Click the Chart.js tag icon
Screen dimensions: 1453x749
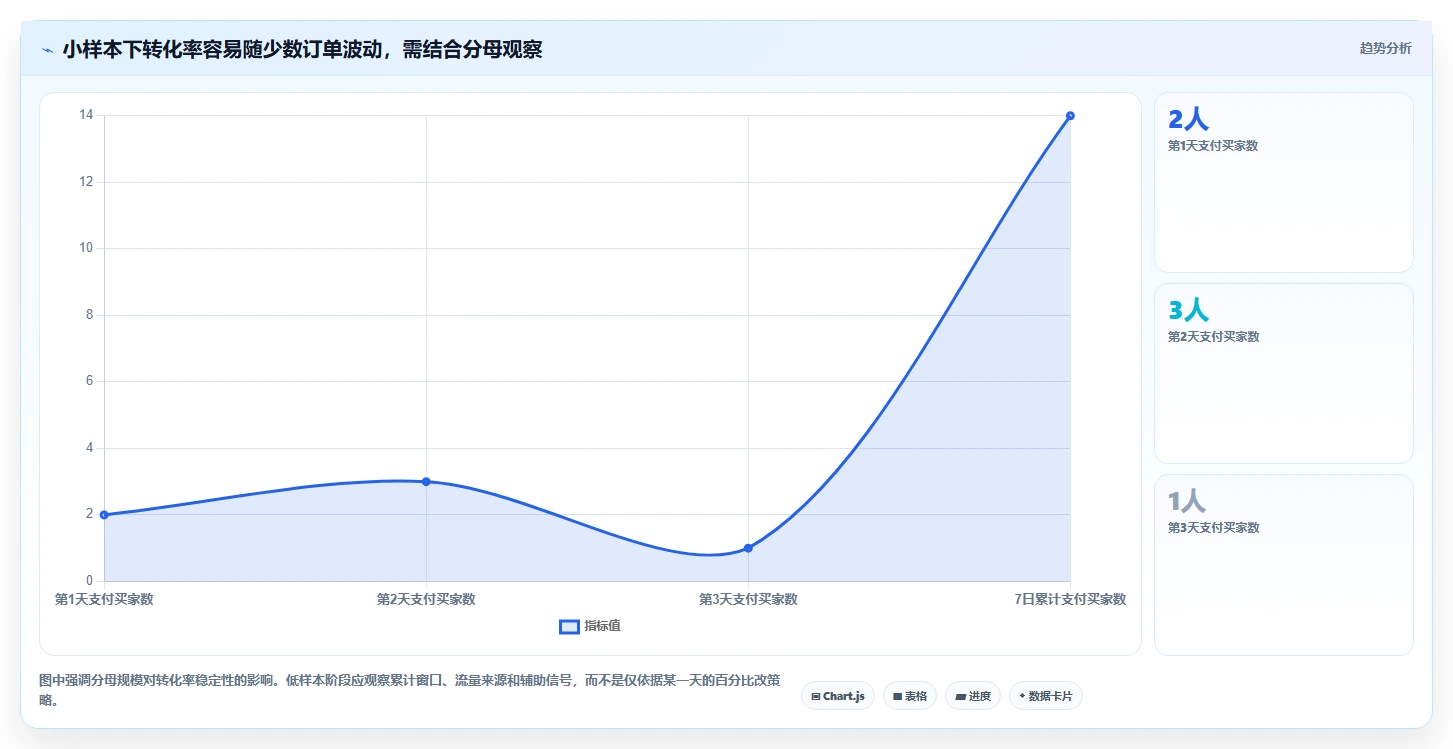(x=816, y=696)
